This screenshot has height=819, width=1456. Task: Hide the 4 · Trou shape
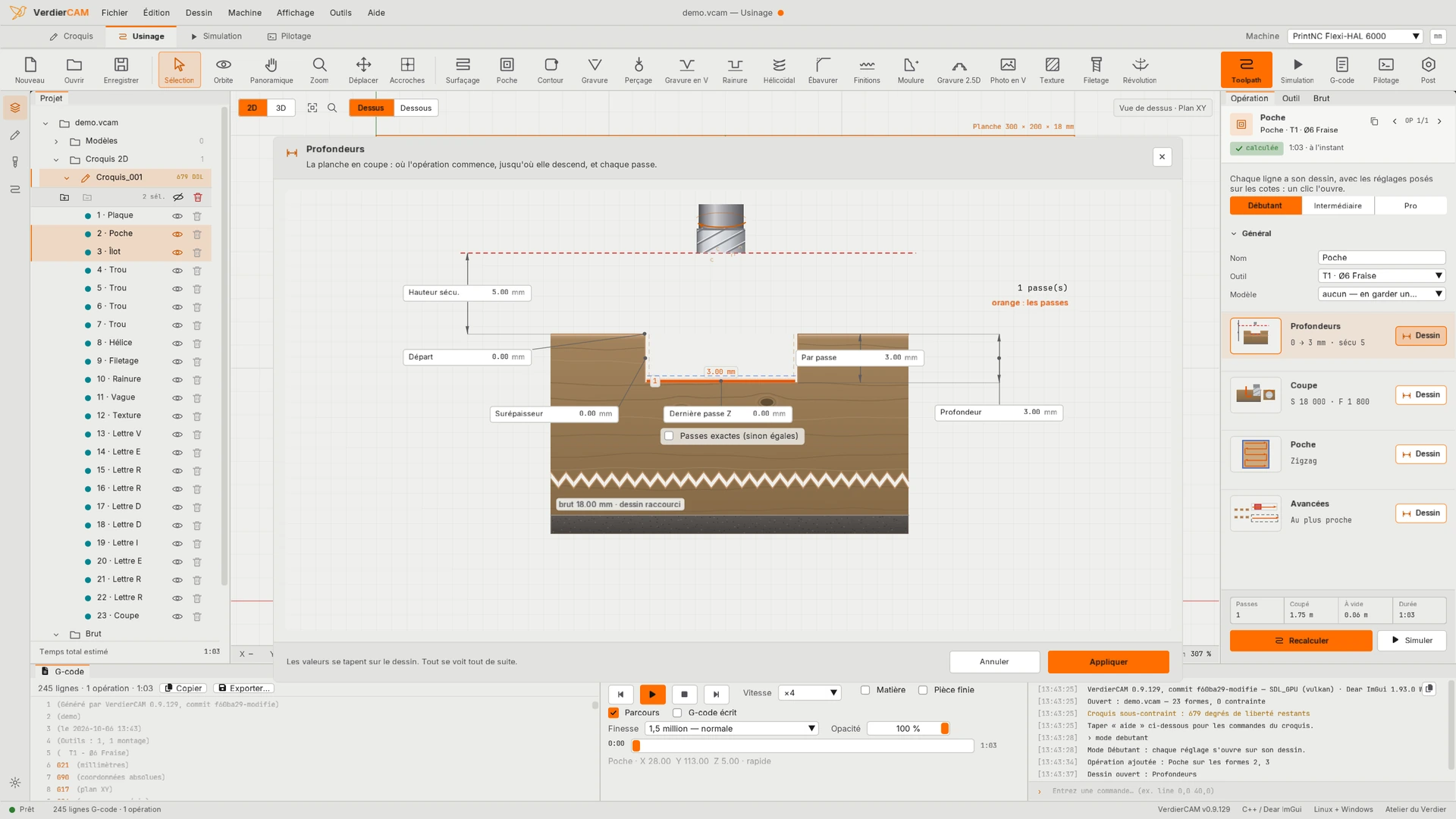click(x=177, y=271)
